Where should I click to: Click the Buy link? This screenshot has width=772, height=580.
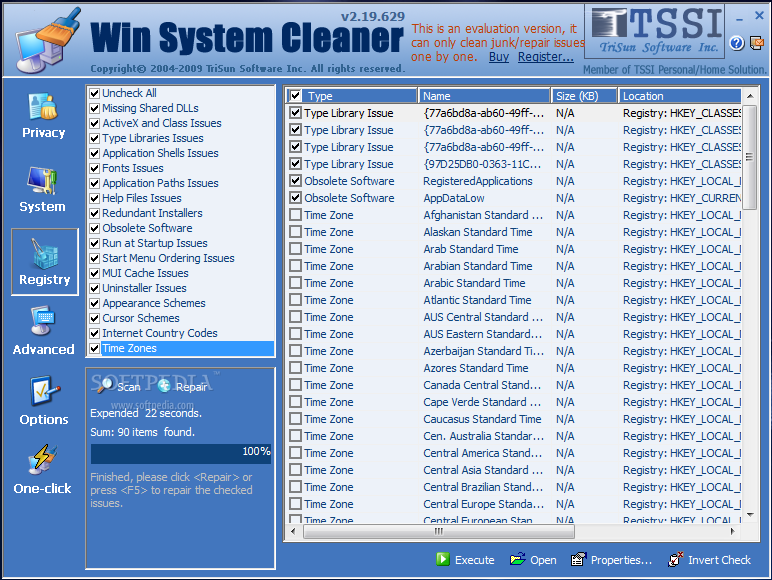(499, 57)
